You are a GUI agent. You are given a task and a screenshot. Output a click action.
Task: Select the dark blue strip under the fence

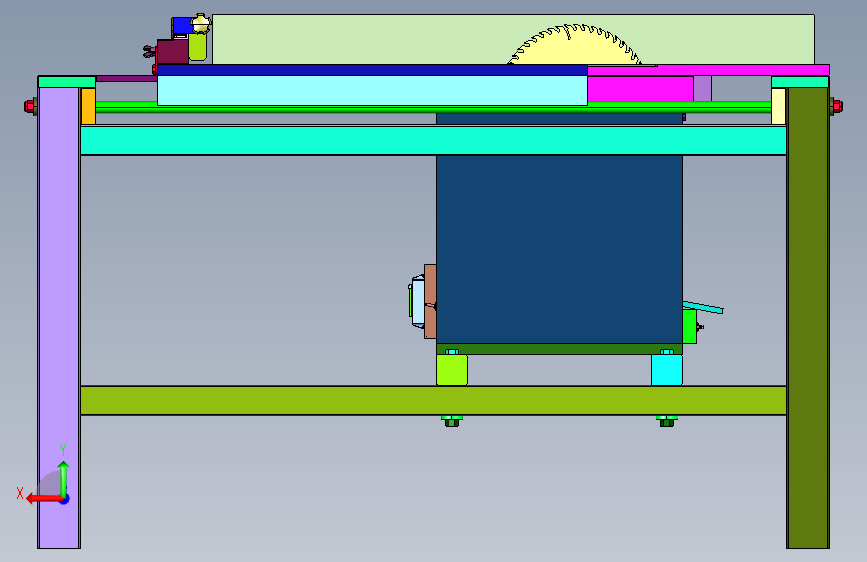tap(372, 70)
